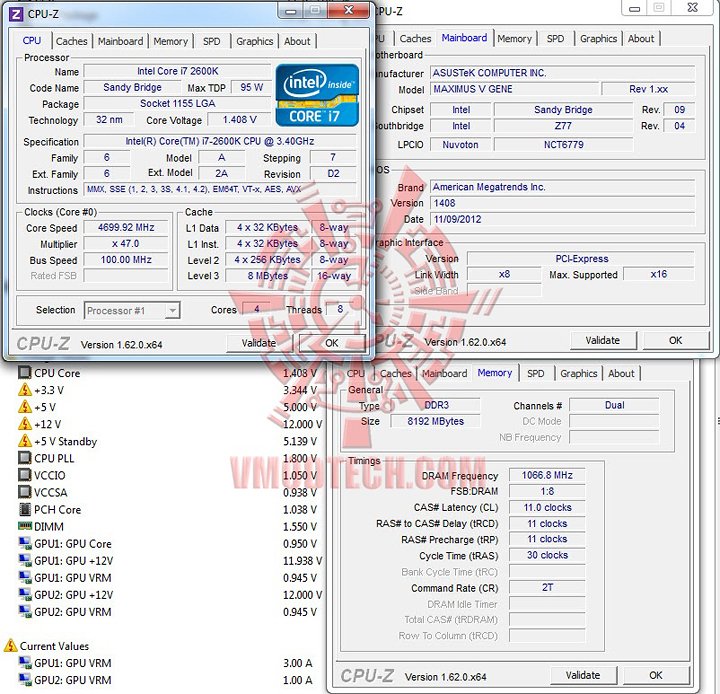Click the FSB:DRAM ratio 1:8 value

[547, 491]
